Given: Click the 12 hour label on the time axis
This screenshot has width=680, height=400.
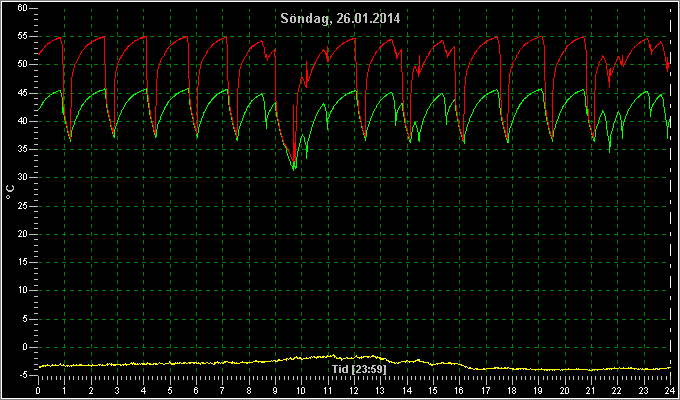Looking at the screenshot, I should [354, 390].
